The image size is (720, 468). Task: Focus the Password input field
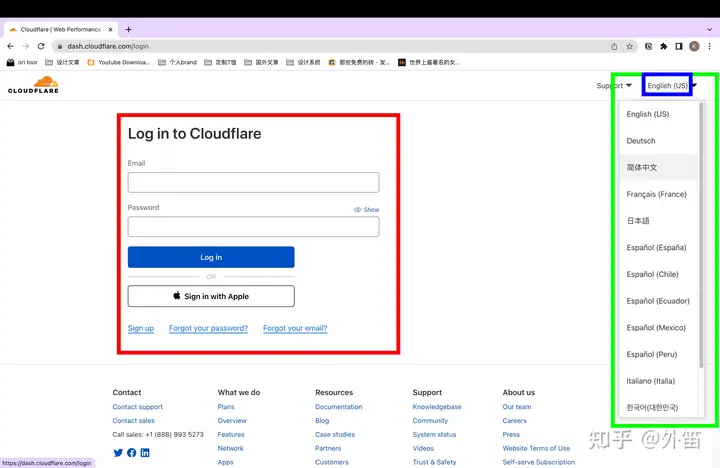(253, 226)
